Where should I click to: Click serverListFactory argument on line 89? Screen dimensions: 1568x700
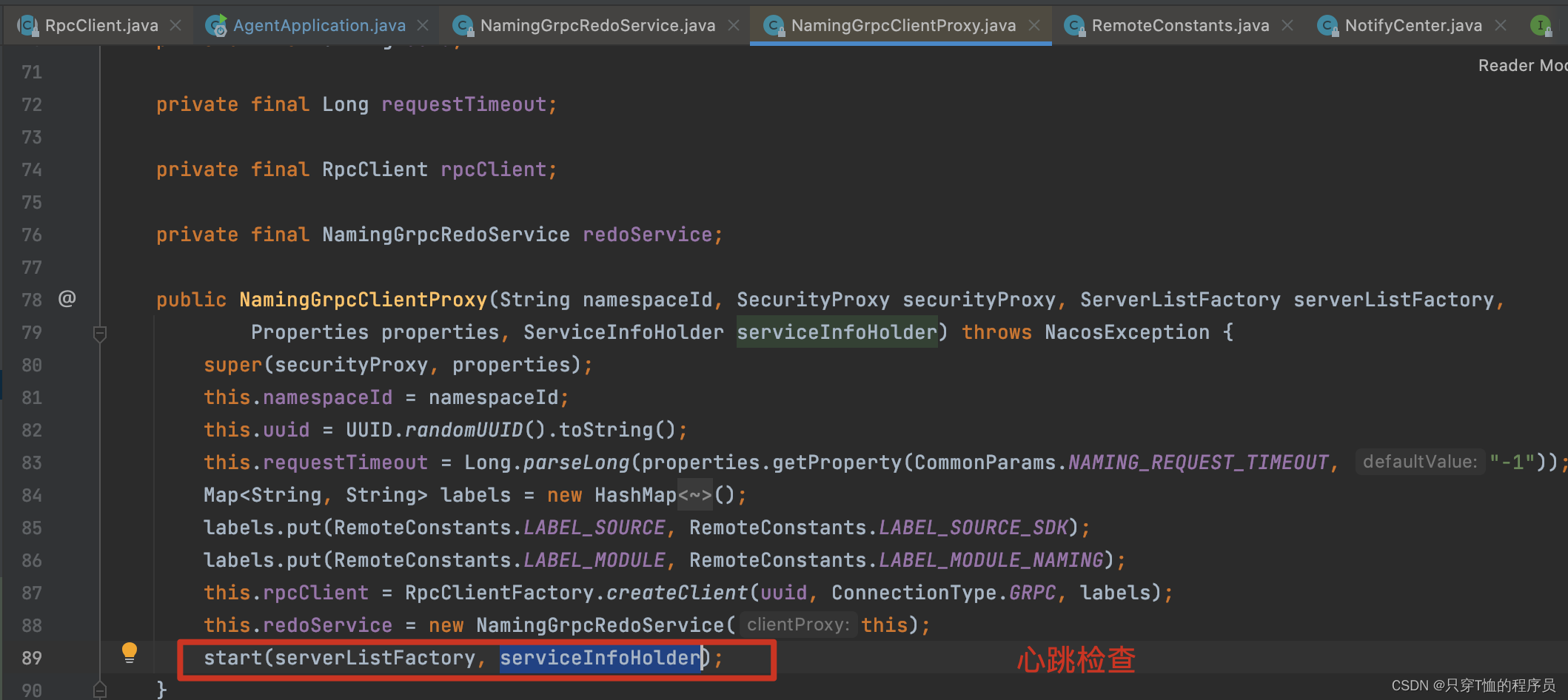tap(375, 658)
